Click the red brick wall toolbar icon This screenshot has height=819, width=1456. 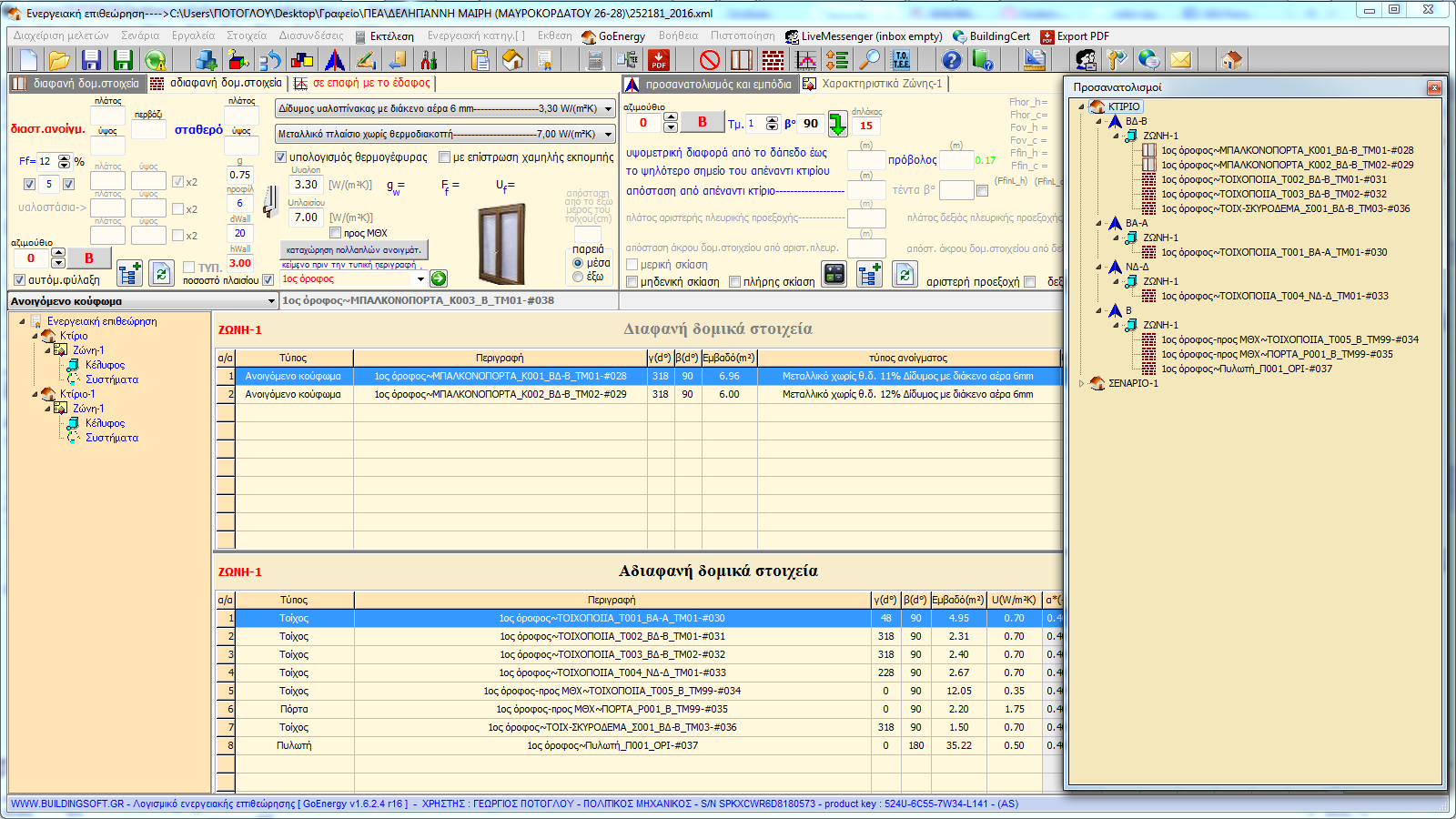773,60
